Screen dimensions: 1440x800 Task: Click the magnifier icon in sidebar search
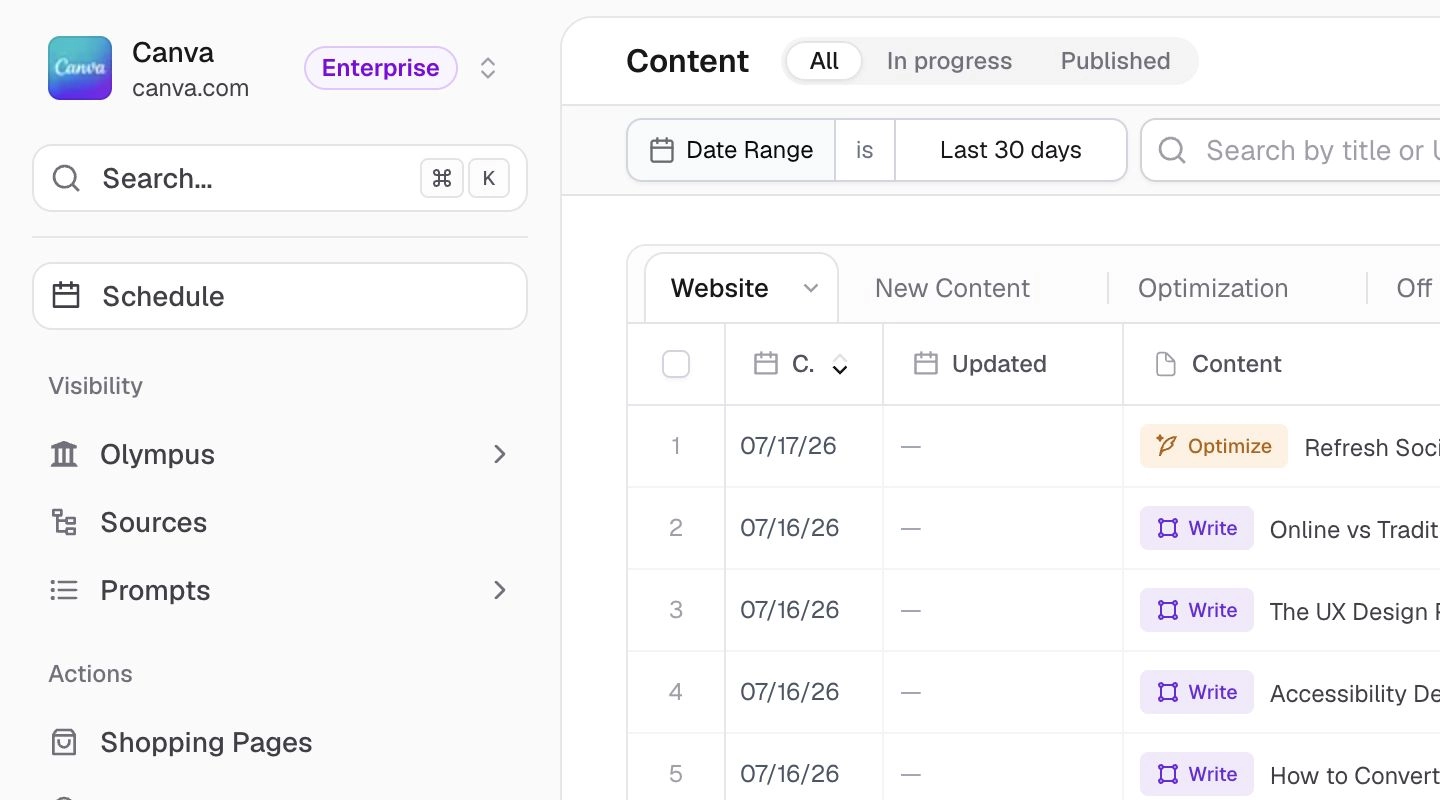point(66,178)
